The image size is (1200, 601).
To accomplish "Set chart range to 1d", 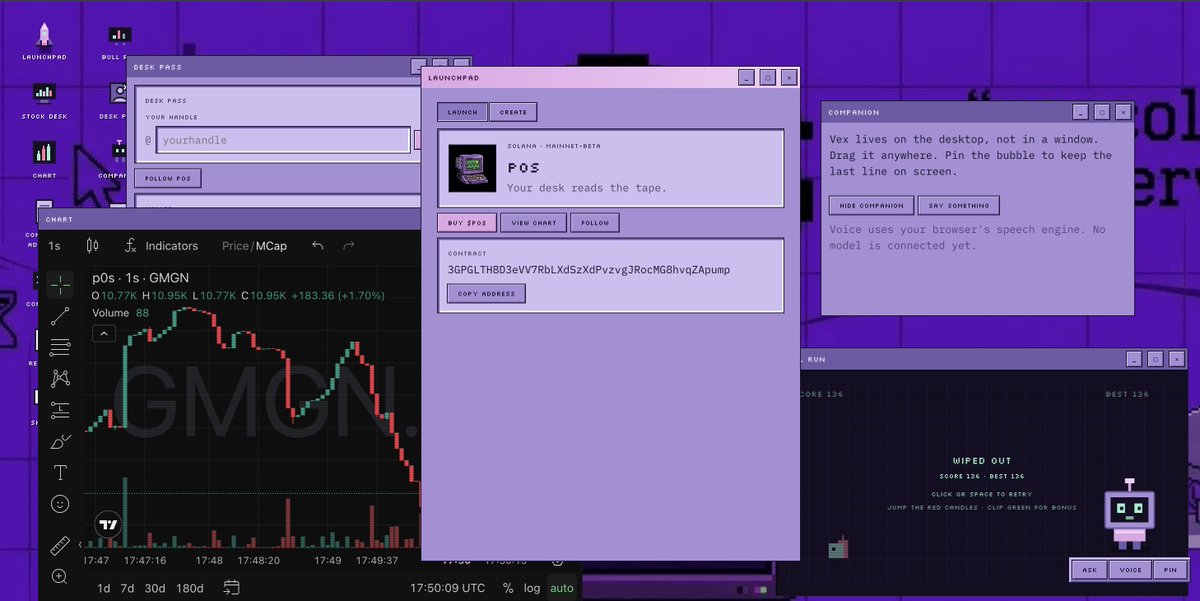I will pos(103,588).
